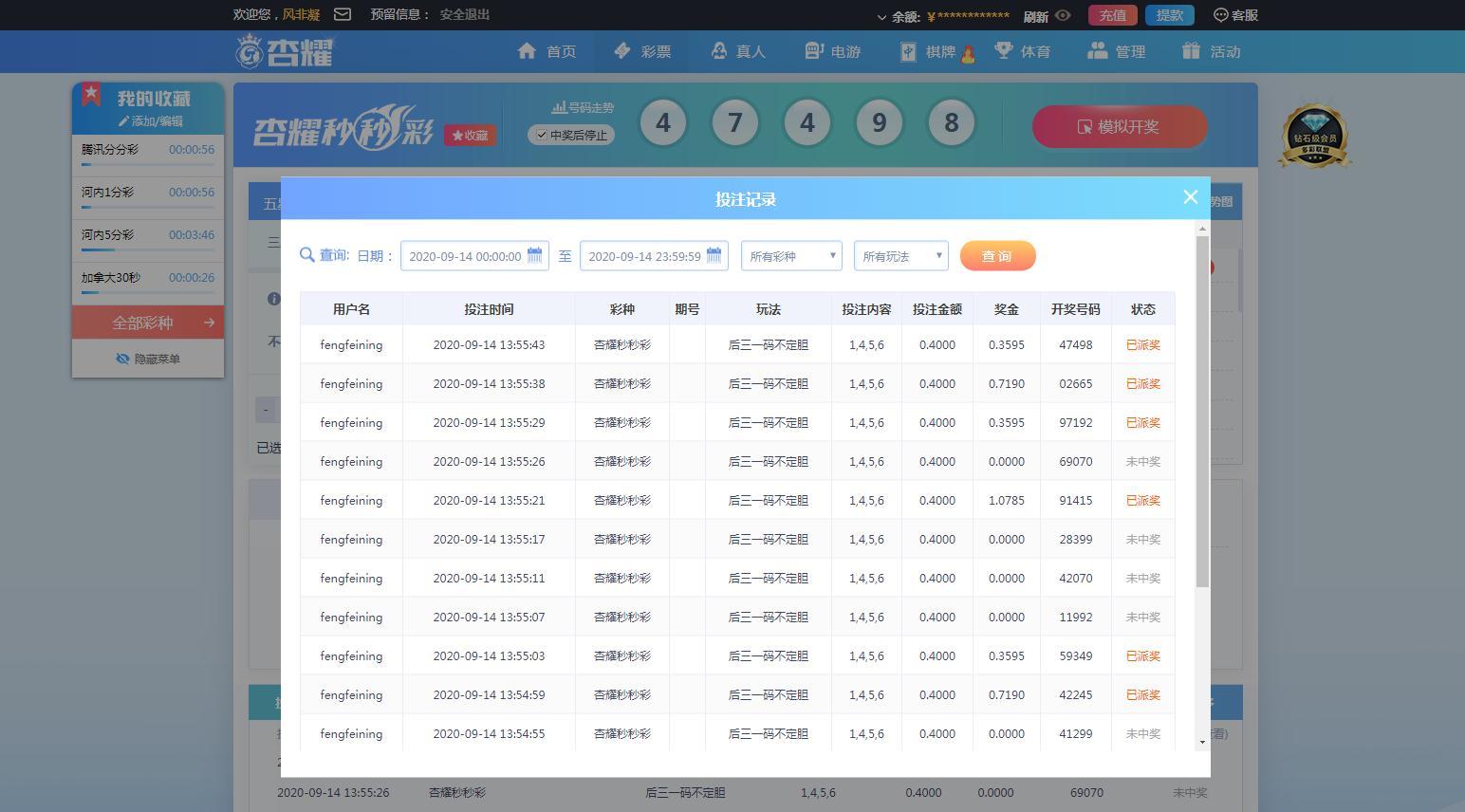This screenshot has height=812, width=1465.
Task: Open the 彩票 lottery menu
Action: 642,51
